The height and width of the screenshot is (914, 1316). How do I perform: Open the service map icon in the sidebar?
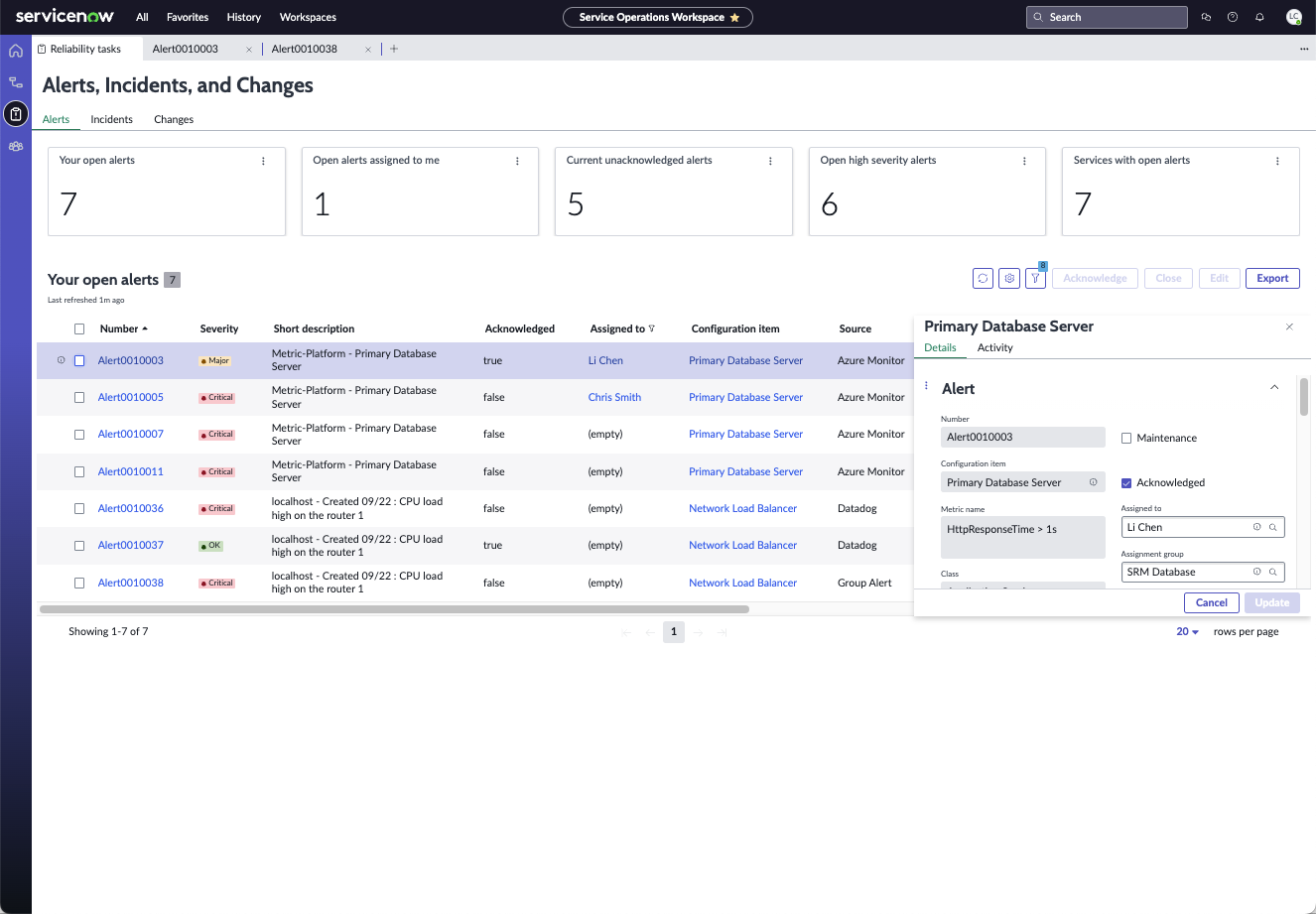(16, 82)
